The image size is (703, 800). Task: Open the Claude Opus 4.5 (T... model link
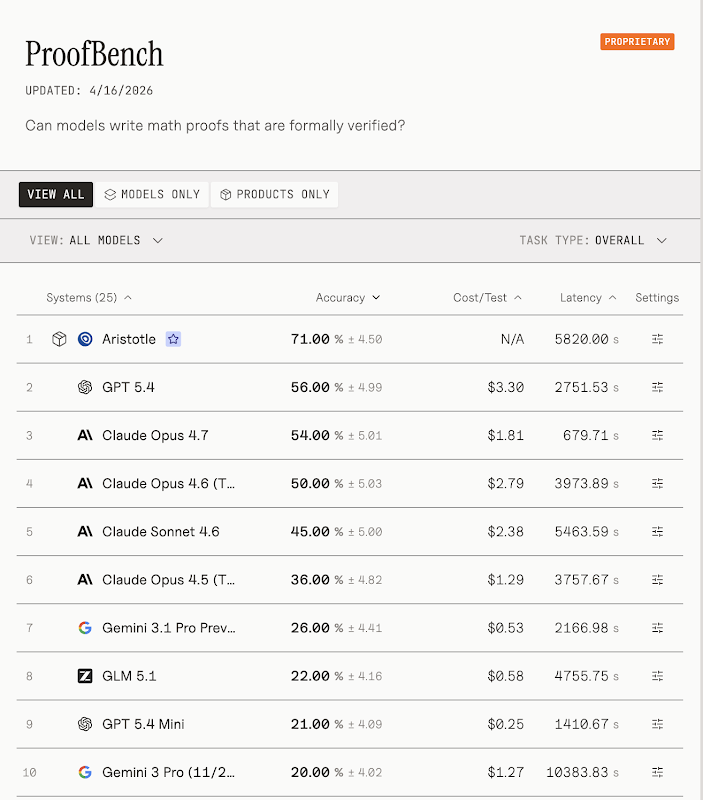[x=168, y=580]
